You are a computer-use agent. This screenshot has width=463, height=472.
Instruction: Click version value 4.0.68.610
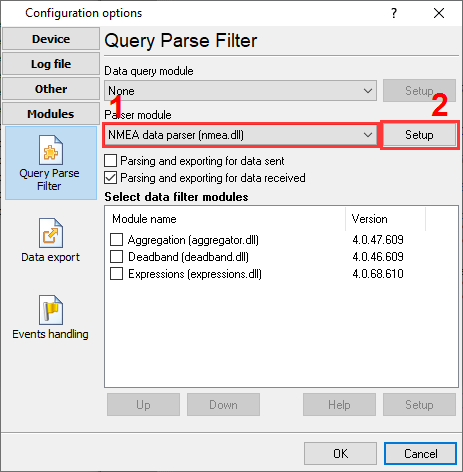pyautogui.click(x=378, y=274)
